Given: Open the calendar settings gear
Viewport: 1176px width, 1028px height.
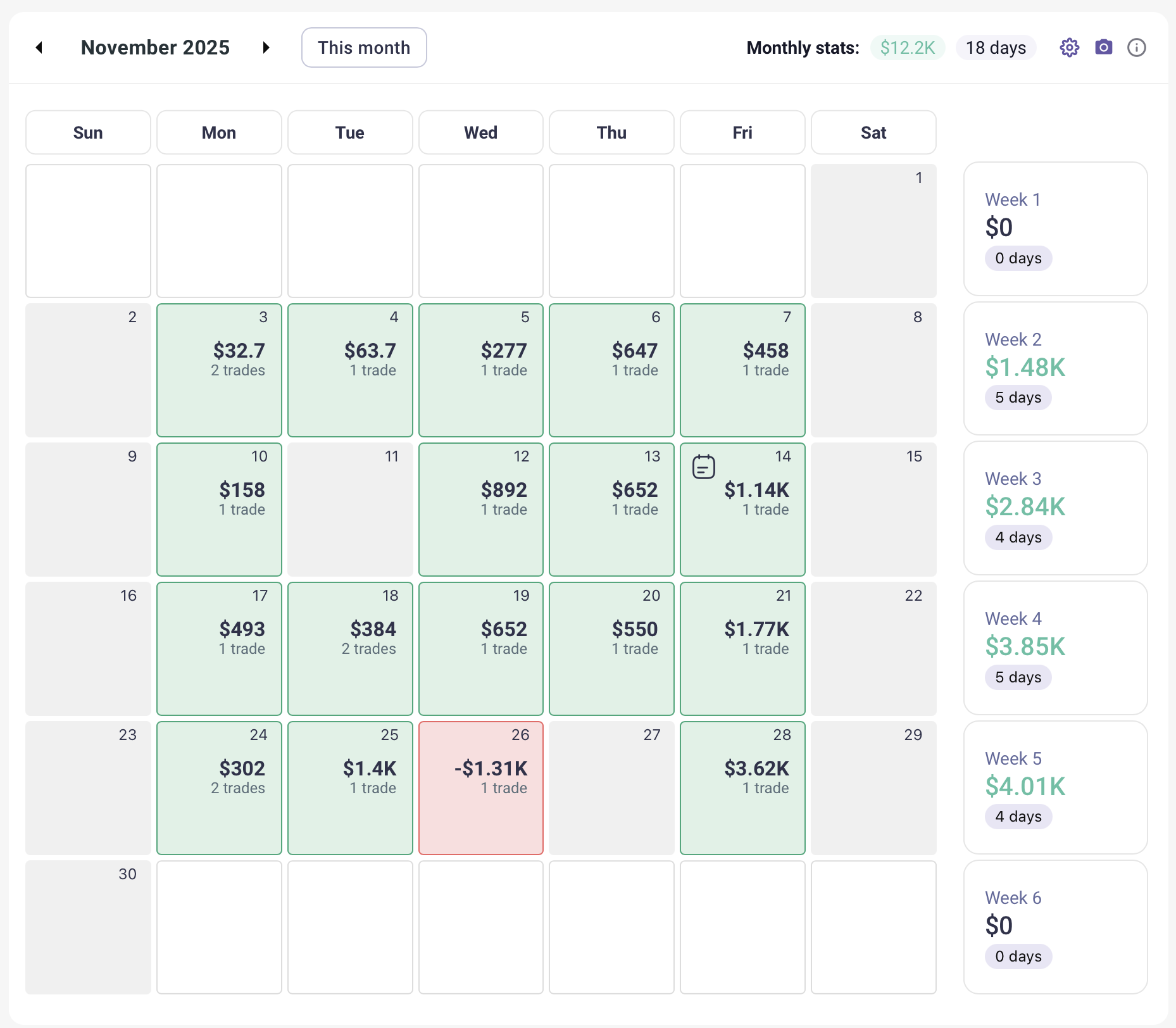Looking at the screenshot, I should 1069,47.
